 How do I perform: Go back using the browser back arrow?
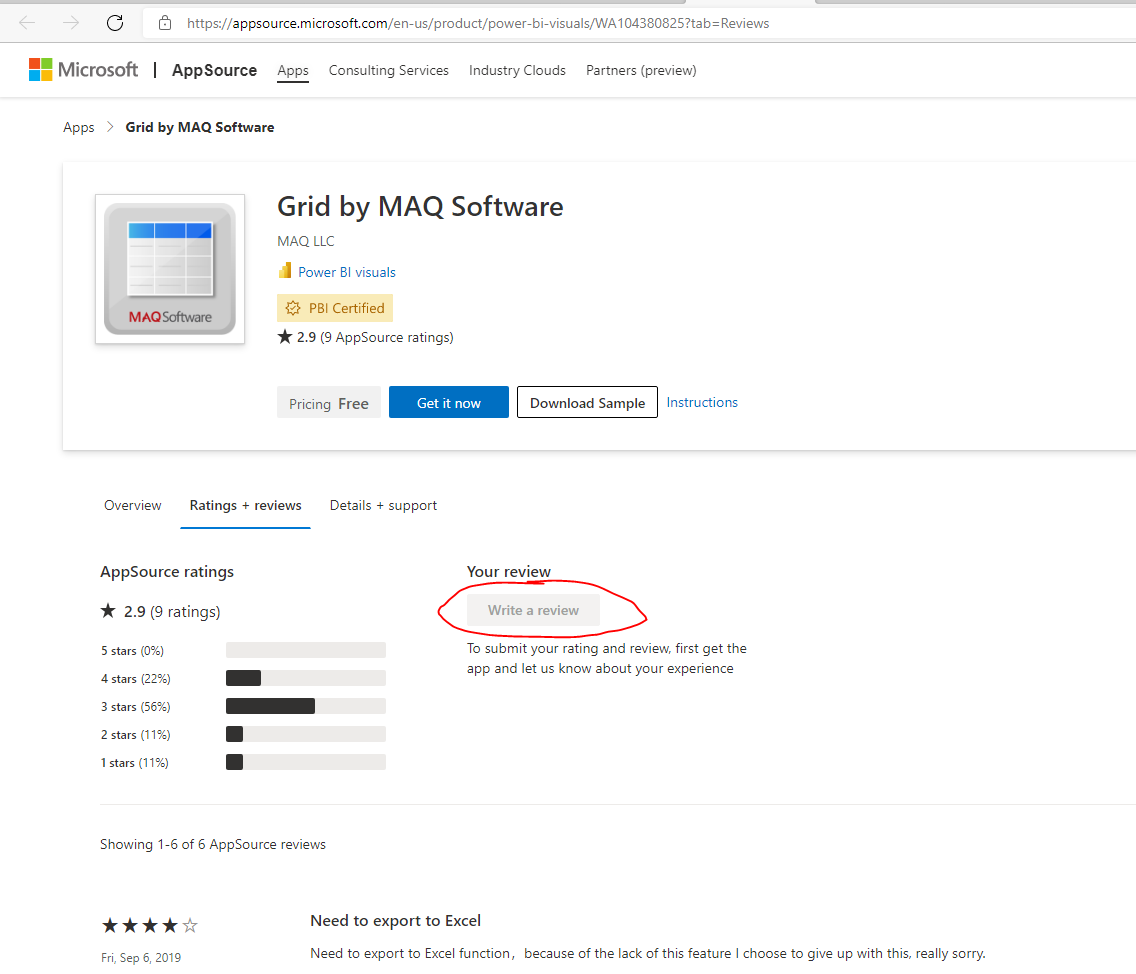point(27,23)
